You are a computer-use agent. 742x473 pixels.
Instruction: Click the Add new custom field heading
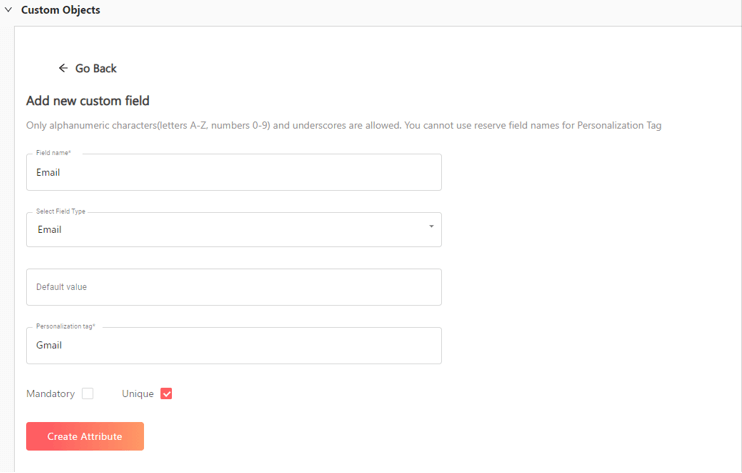(x=88, y=101)
